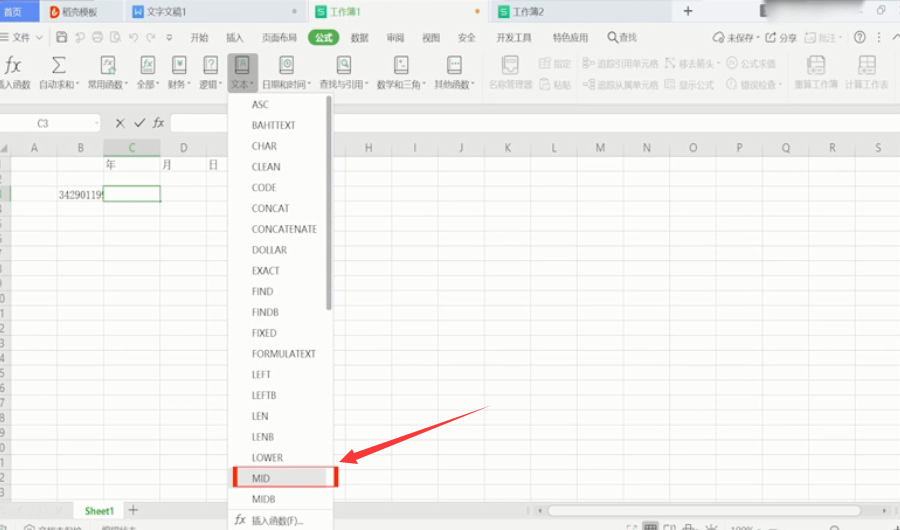Click add new sheet plus icon
Viewport: 900px width, 530px height.
[x=133, y=510]
